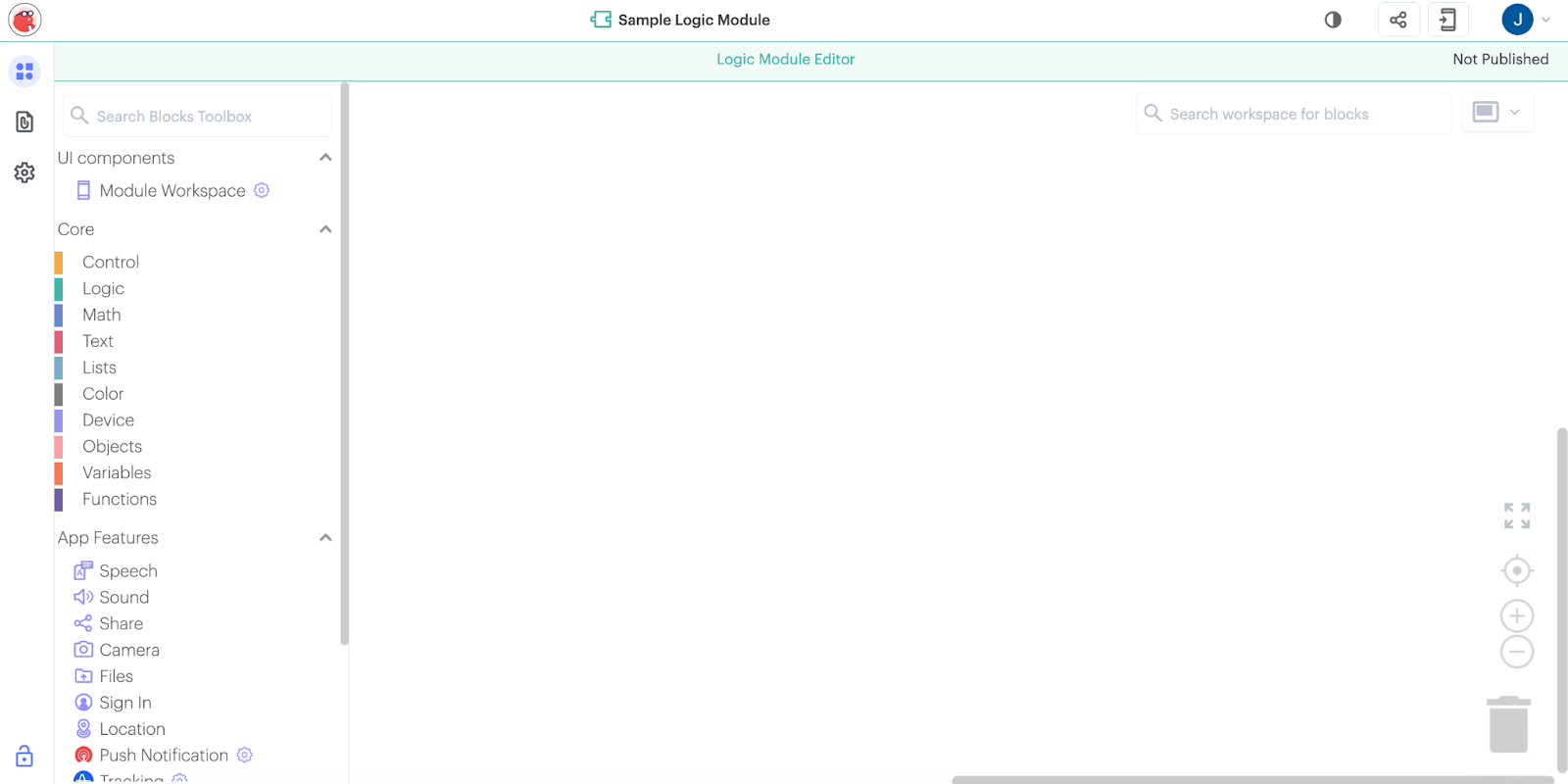This screenshot has height=784, width=1568.
Task: Zoom out with the minus icon
Action: [1517, 652]
